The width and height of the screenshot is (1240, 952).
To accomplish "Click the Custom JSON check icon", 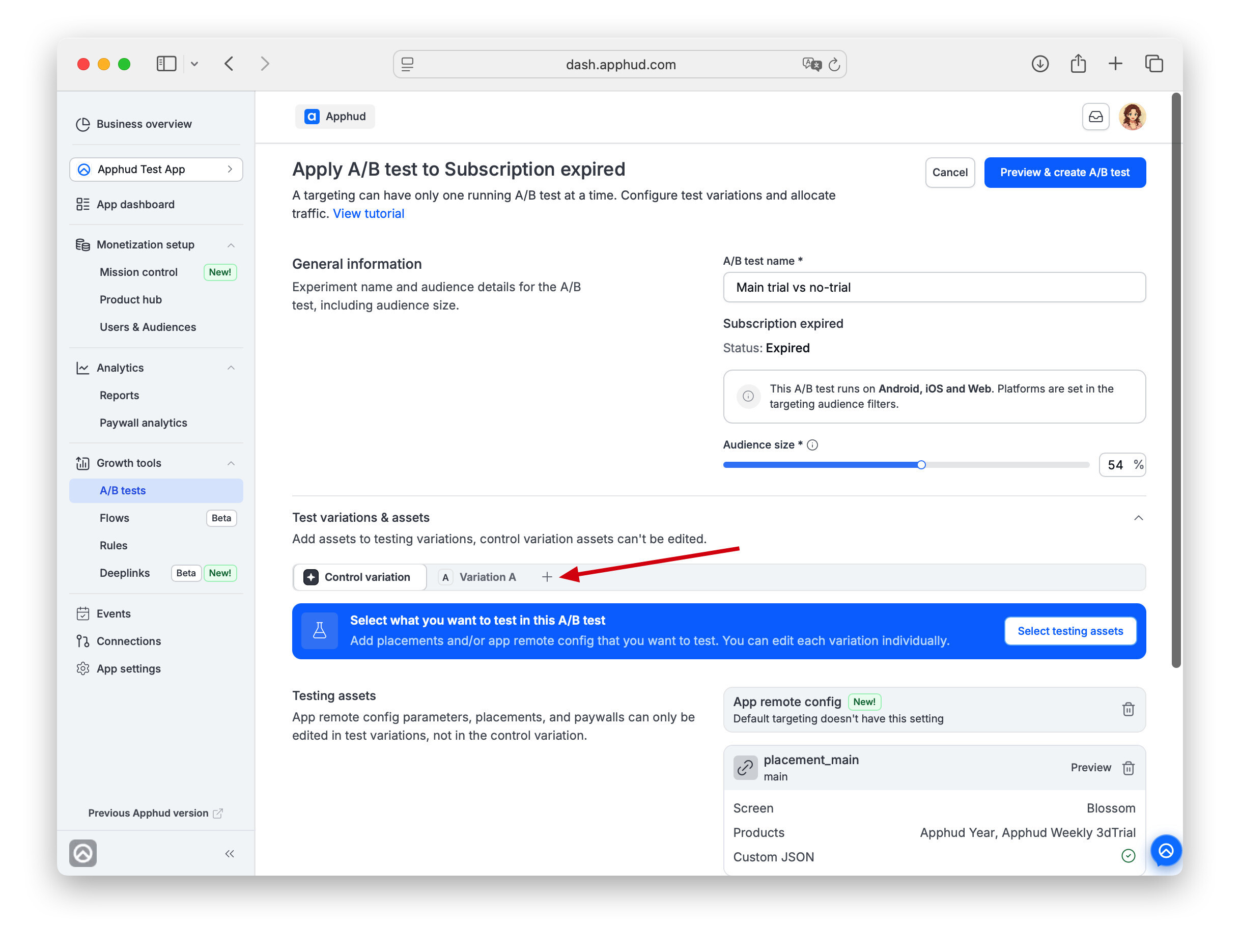I will (x=1128, y=856).
